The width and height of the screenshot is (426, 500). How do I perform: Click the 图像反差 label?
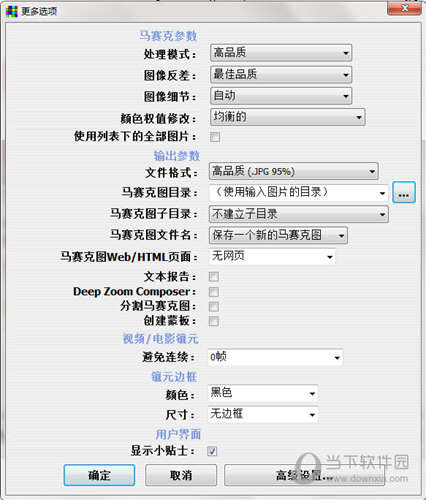(x=170, y=75)
